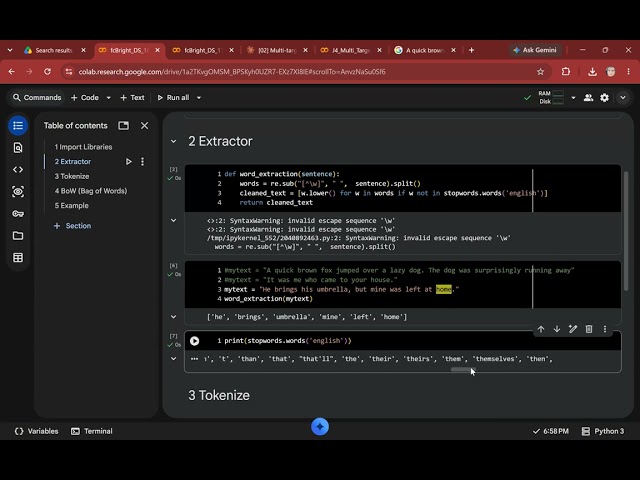Add a new Text cell
Screen dimensions: 640x480
pos(132,98)
